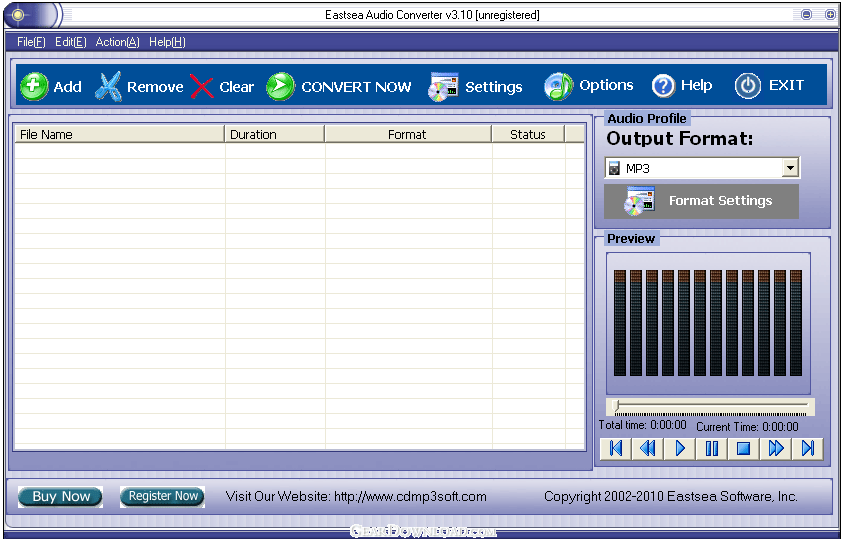Click the spectrum visualizer in Preview panel
This screenshot has height=539, width=847.
tap(708, 323)
